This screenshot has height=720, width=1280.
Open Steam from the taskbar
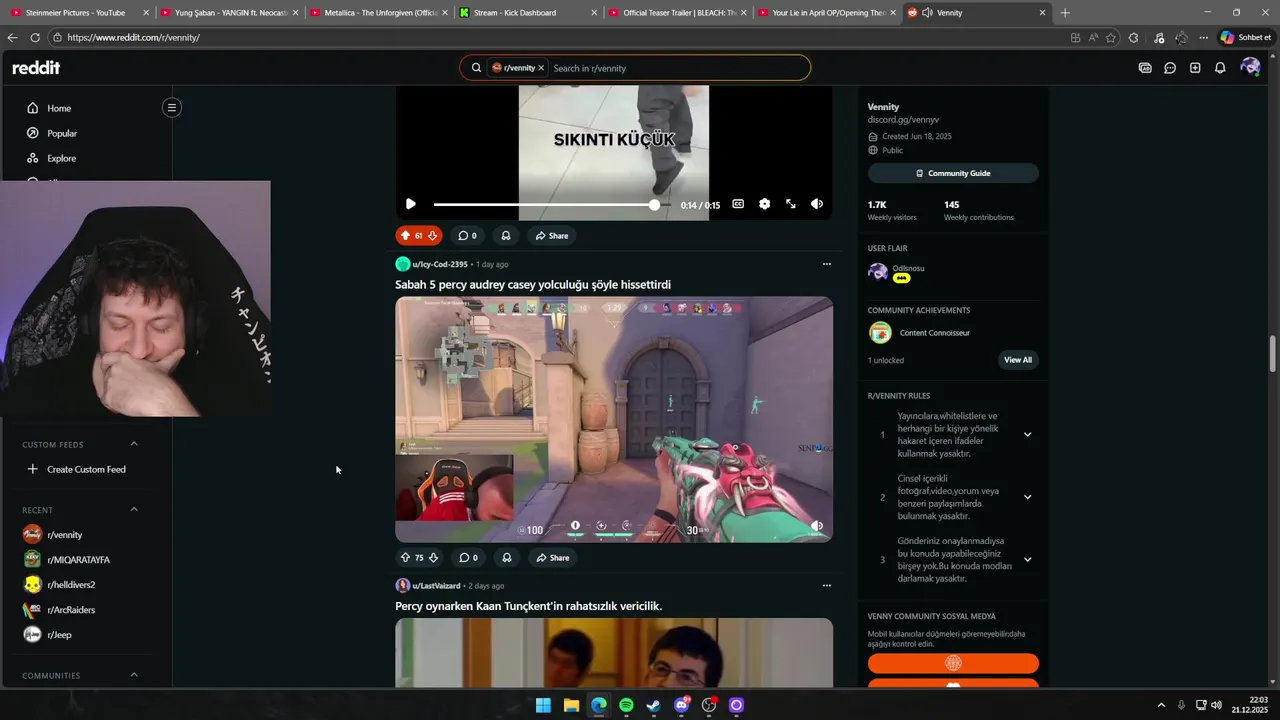[653, 705]
